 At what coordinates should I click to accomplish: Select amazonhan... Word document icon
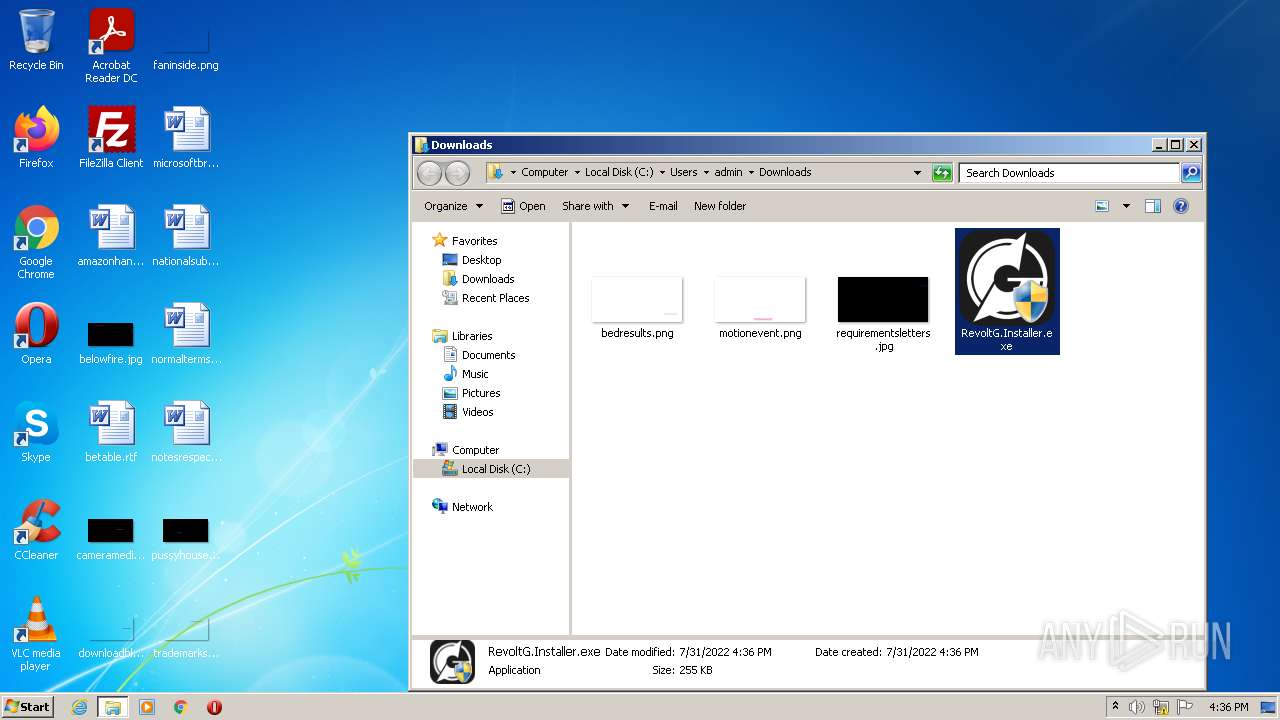tap(111, 236)
